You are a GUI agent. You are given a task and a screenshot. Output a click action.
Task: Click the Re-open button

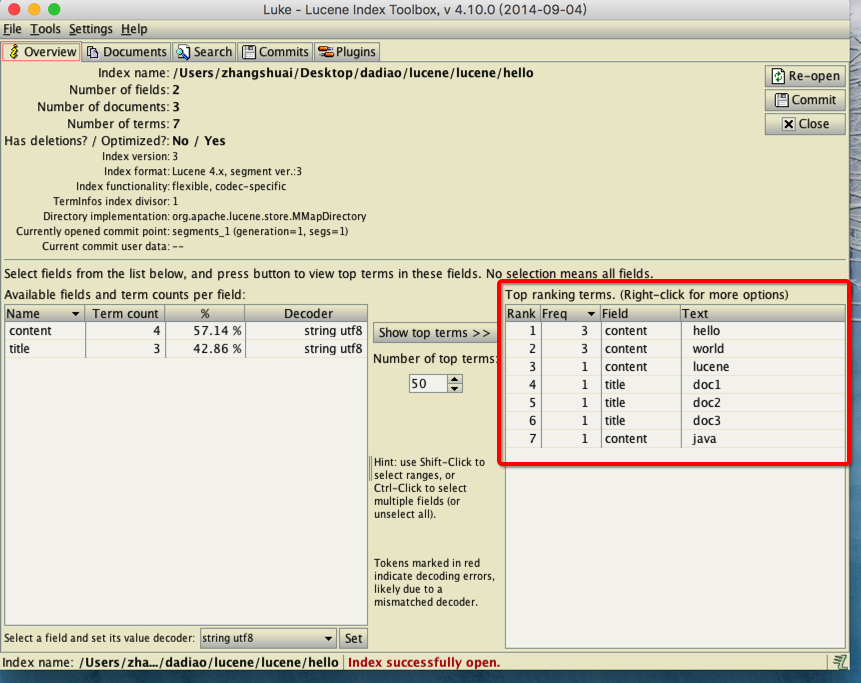(805, 76)
